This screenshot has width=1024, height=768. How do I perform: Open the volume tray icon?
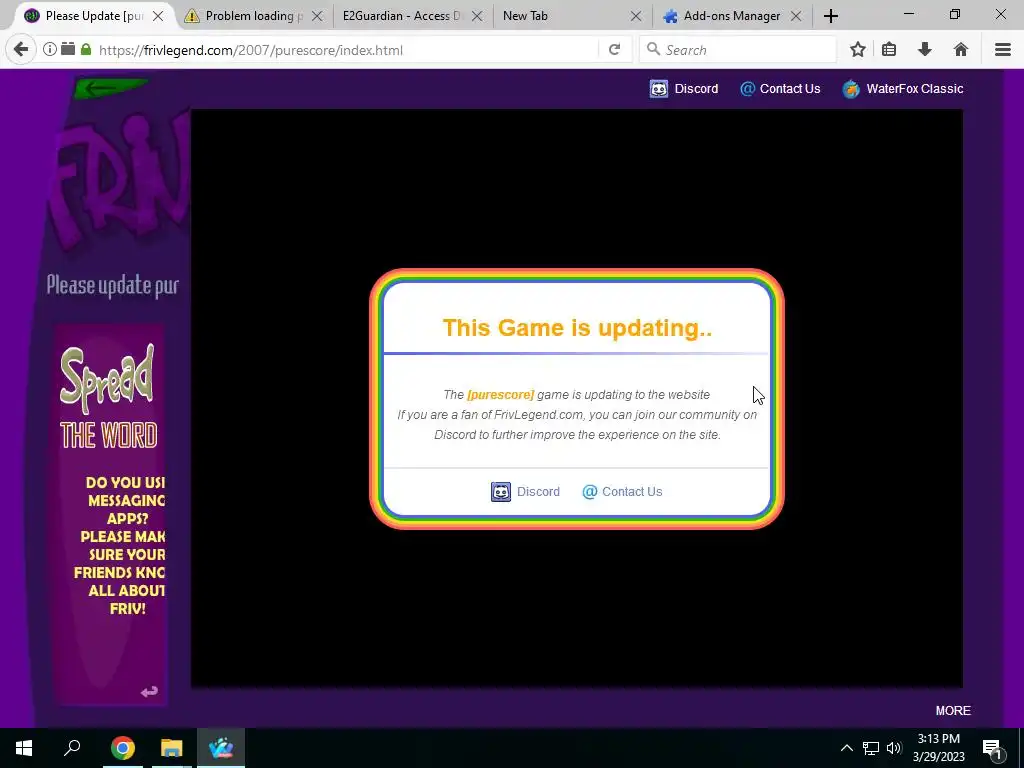click(894, 748)
